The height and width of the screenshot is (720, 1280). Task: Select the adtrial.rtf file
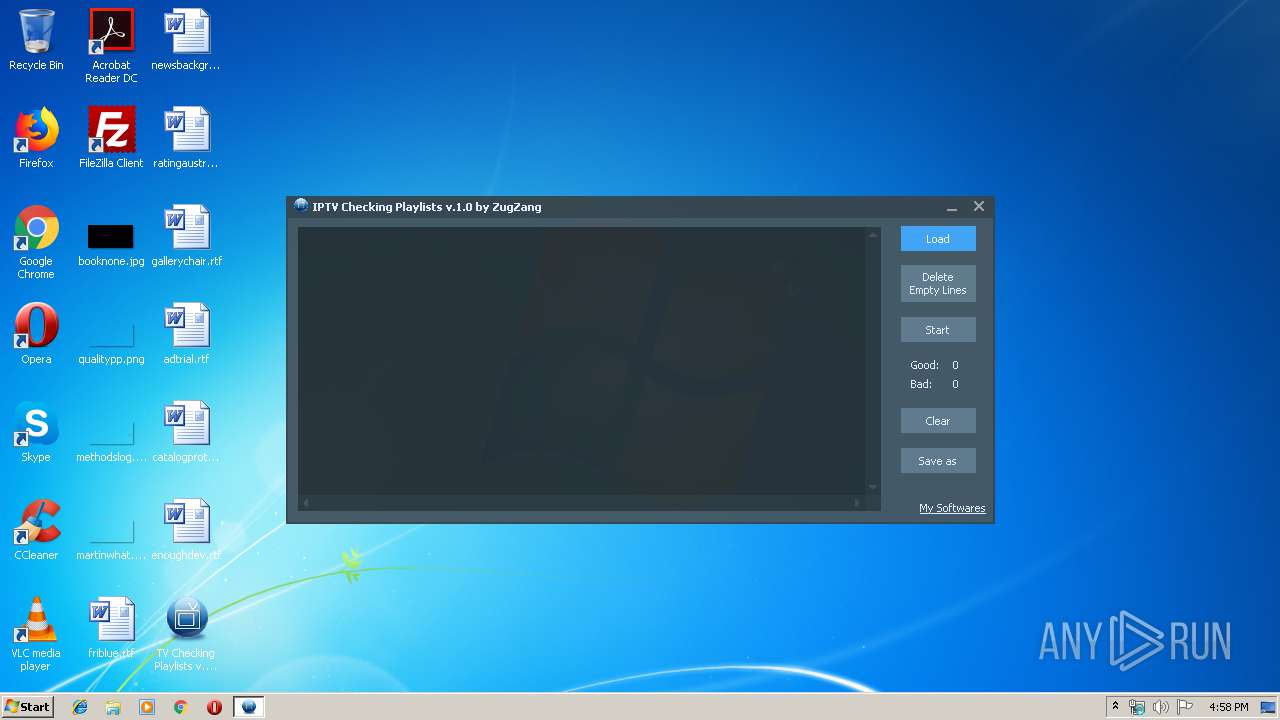[x=186, y=334]
